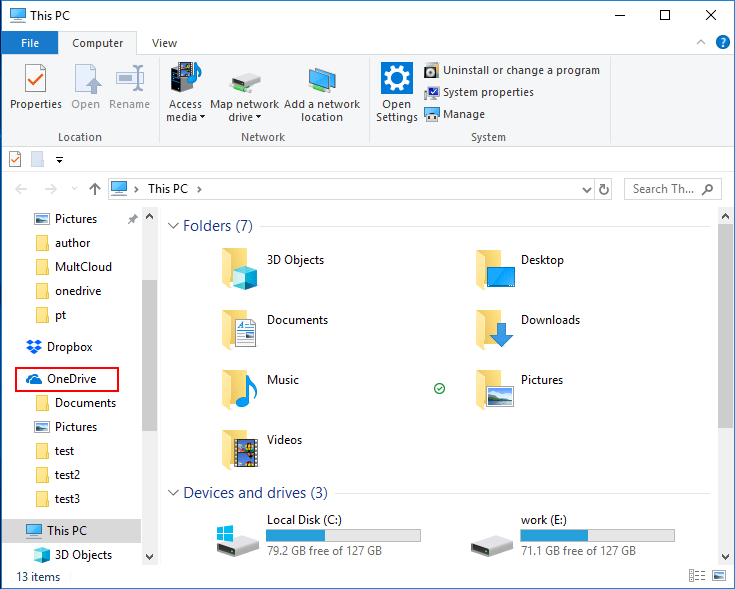
Task: Select This PC in the navigation pane
Action: pos(71,531)
